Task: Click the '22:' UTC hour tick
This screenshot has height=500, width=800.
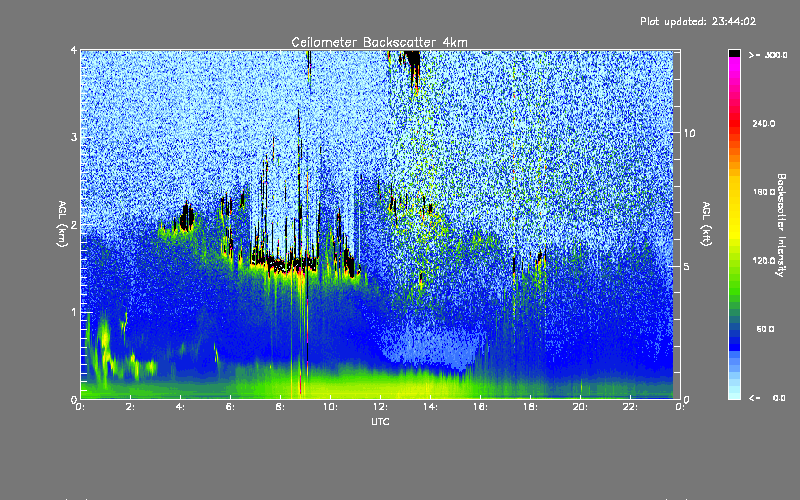Action: 630,407
